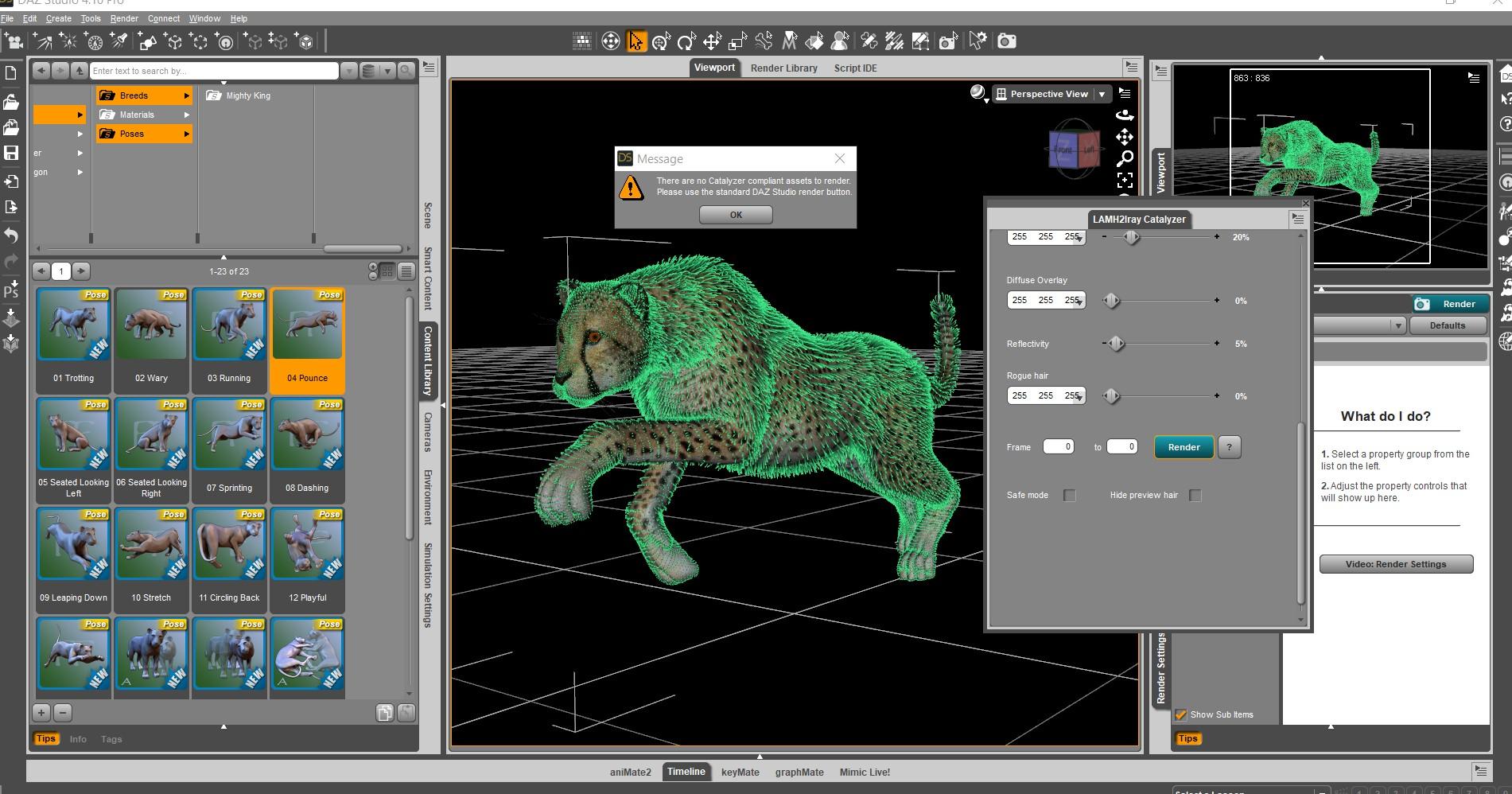Open the New file icon in left sidebar
This screenshot has width=1512, height=794.
pyautogui.click(x=11, y=73)
